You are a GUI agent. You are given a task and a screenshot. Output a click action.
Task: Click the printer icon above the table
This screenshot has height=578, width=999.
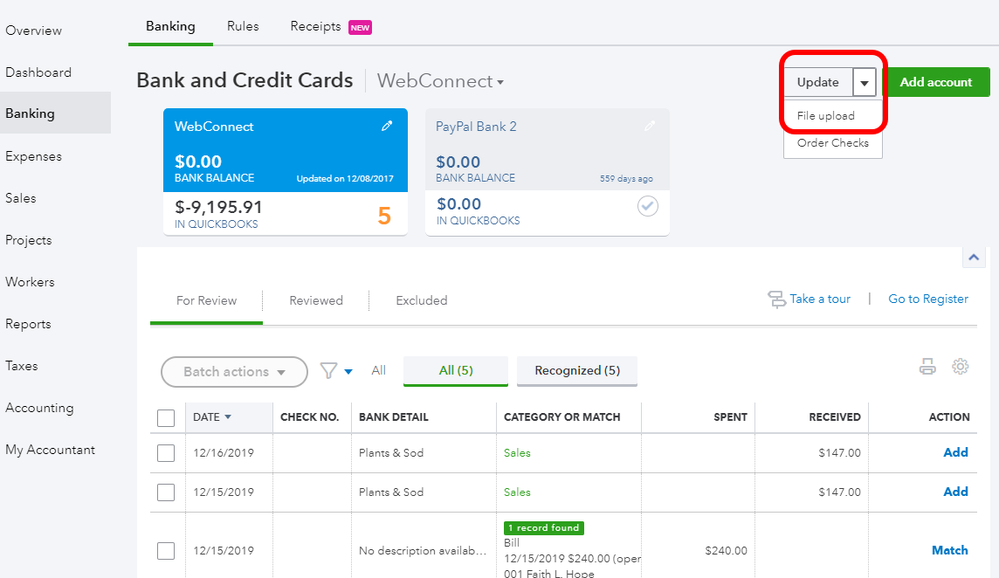click(x=927, y=367)
